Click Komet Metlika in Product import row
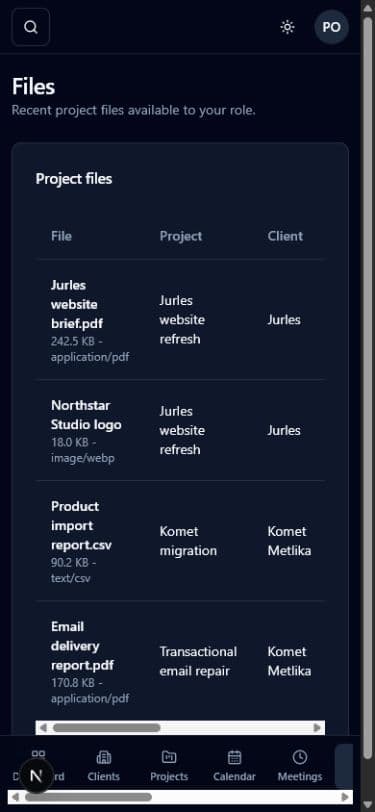 [x=289, y=541]
